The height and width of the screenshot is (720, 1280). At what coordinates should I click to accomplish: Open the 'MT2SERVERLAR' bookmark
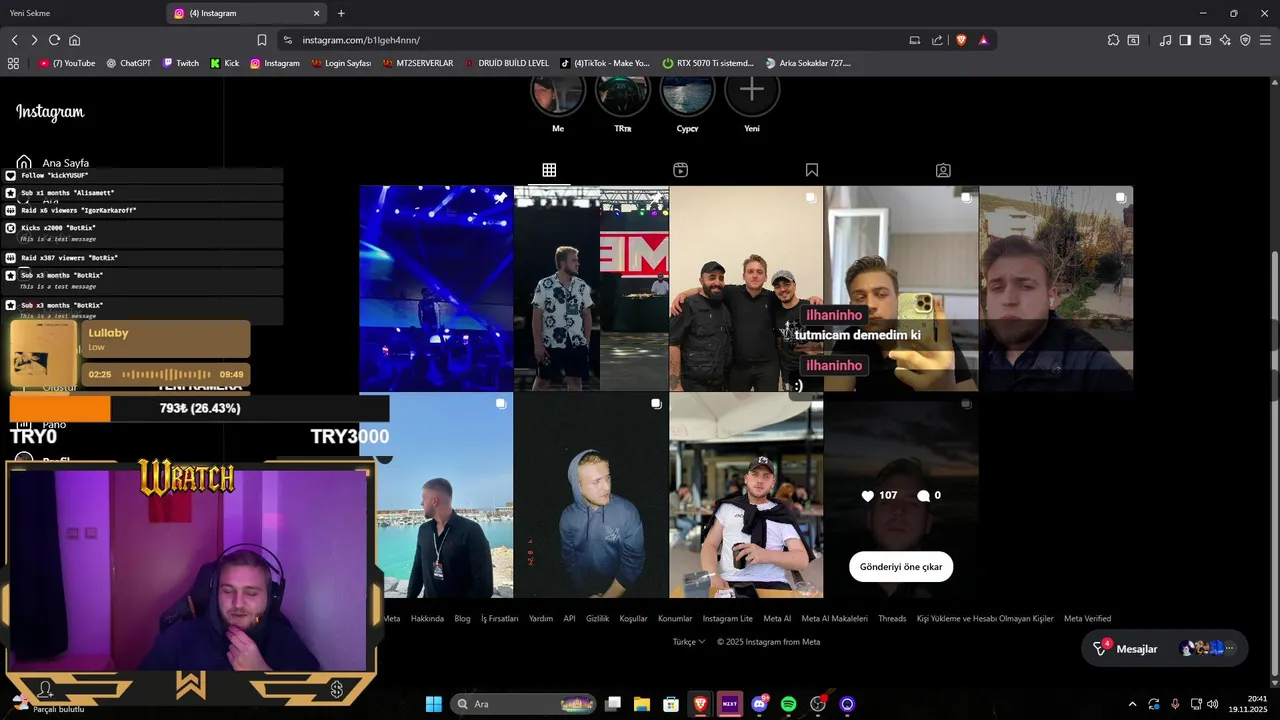click(417, 63)
